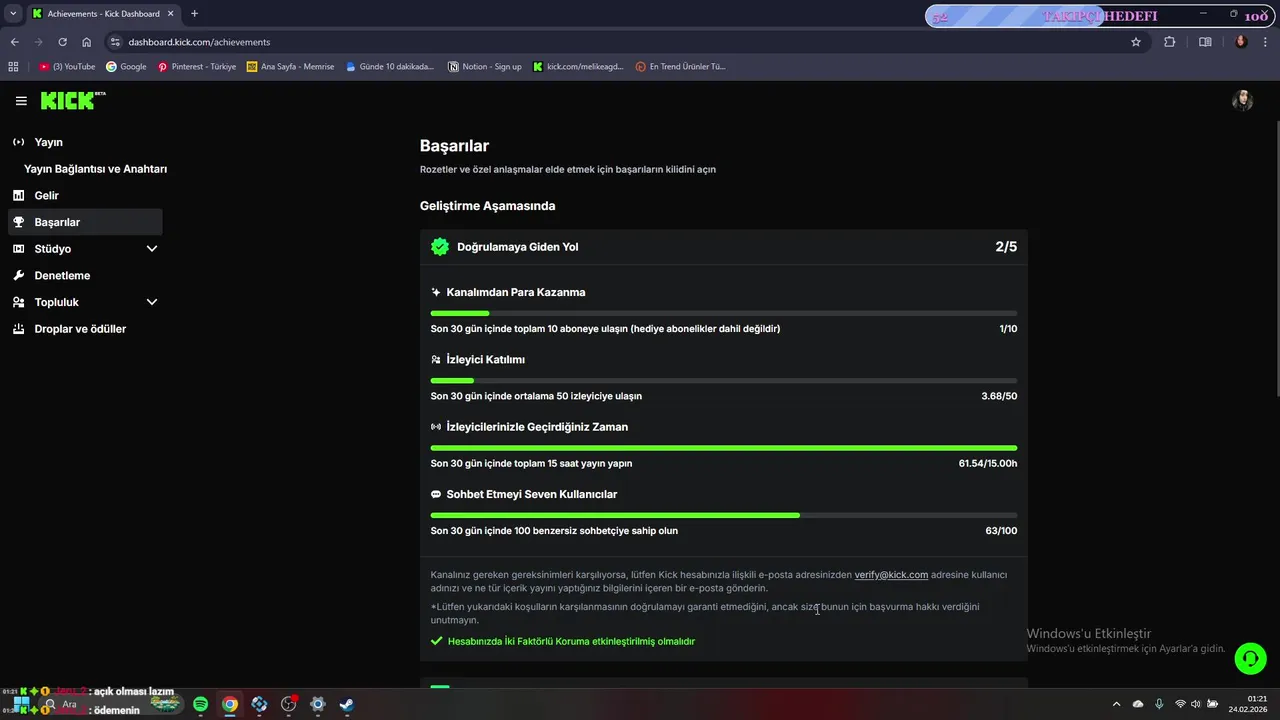
Task: Click the address bar URL
Action: (x=199, y=42)
